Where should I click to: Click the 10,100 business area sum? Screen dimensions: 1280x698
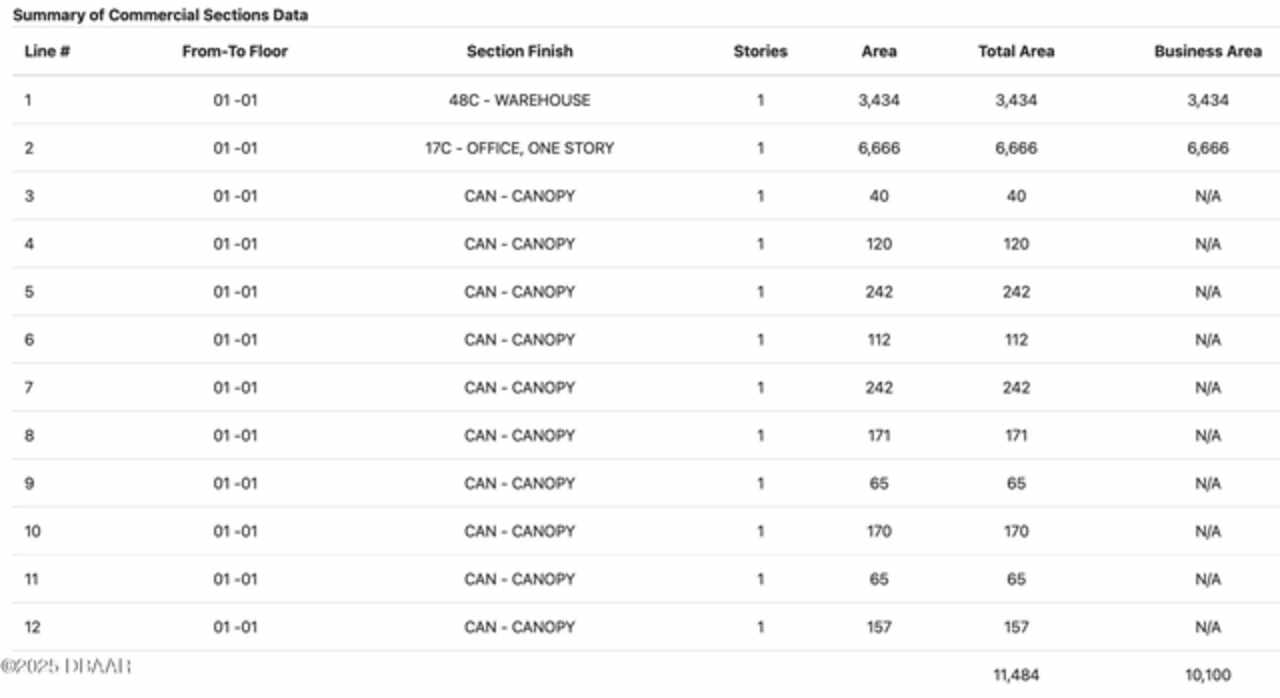[1208, 675]
